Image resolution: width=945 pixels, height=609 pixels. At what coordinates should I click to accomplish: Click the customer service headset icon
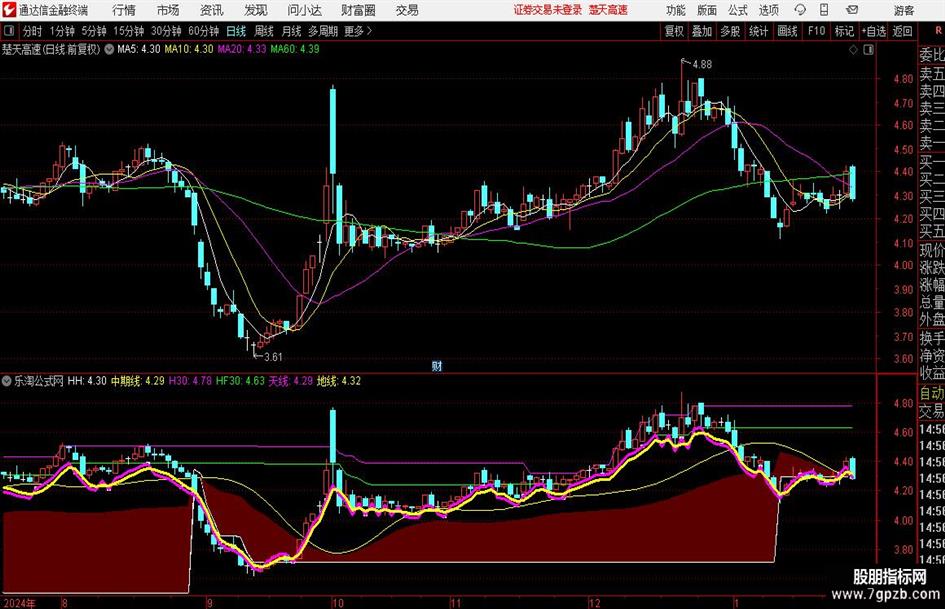click(800, 10)
